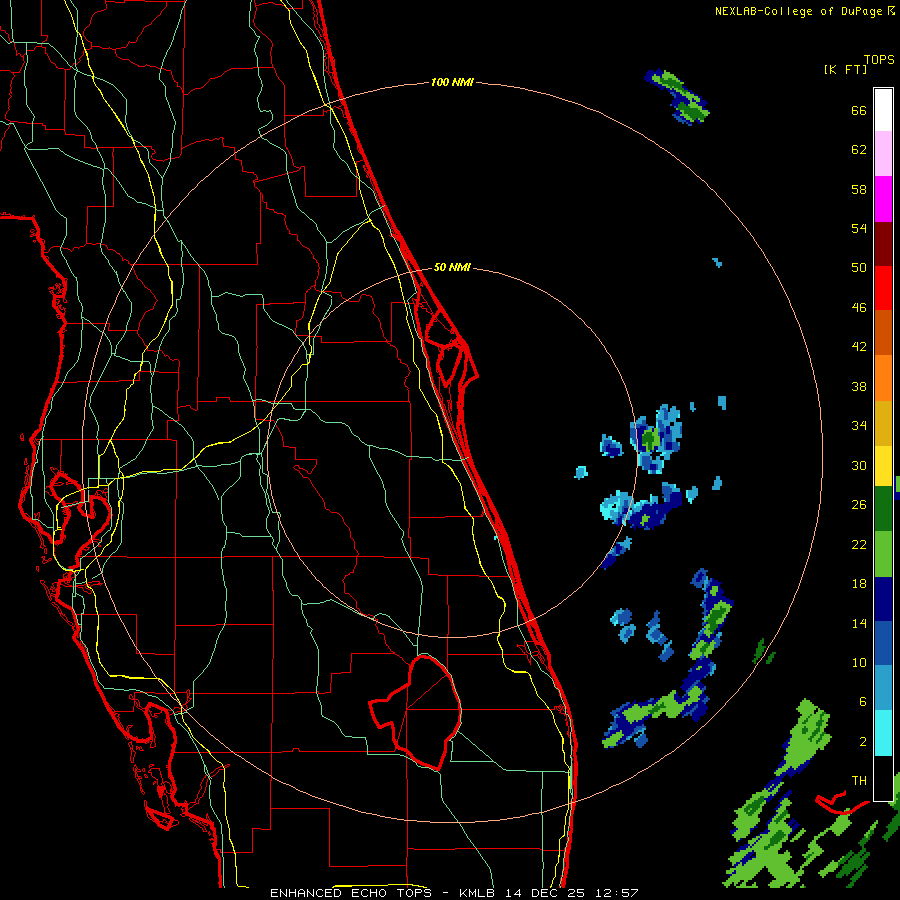Screen dimensions: 900x900
Task: Click the '34' legend value
Action: 859,426
